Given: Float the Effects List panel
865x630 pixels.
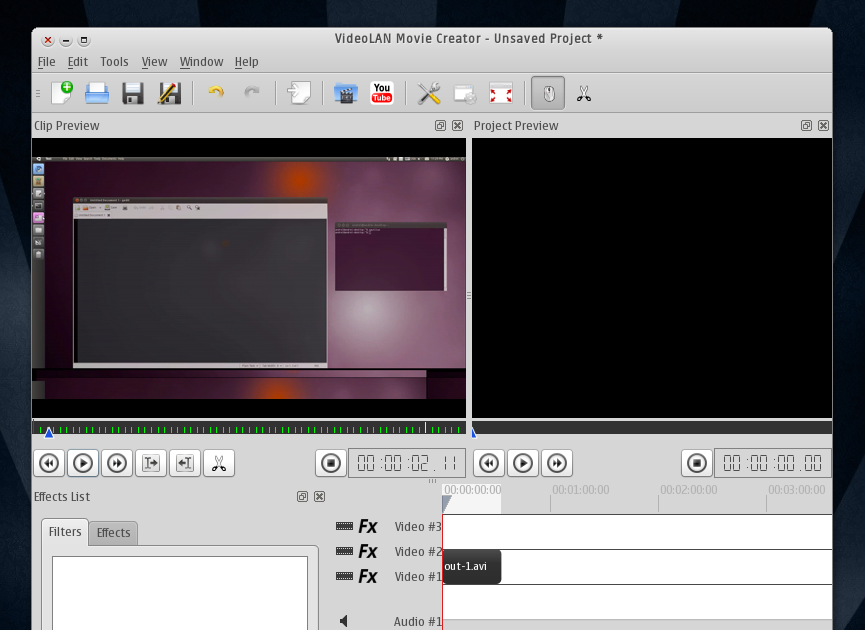Looking at the screenshot, I should pos(302,496).
